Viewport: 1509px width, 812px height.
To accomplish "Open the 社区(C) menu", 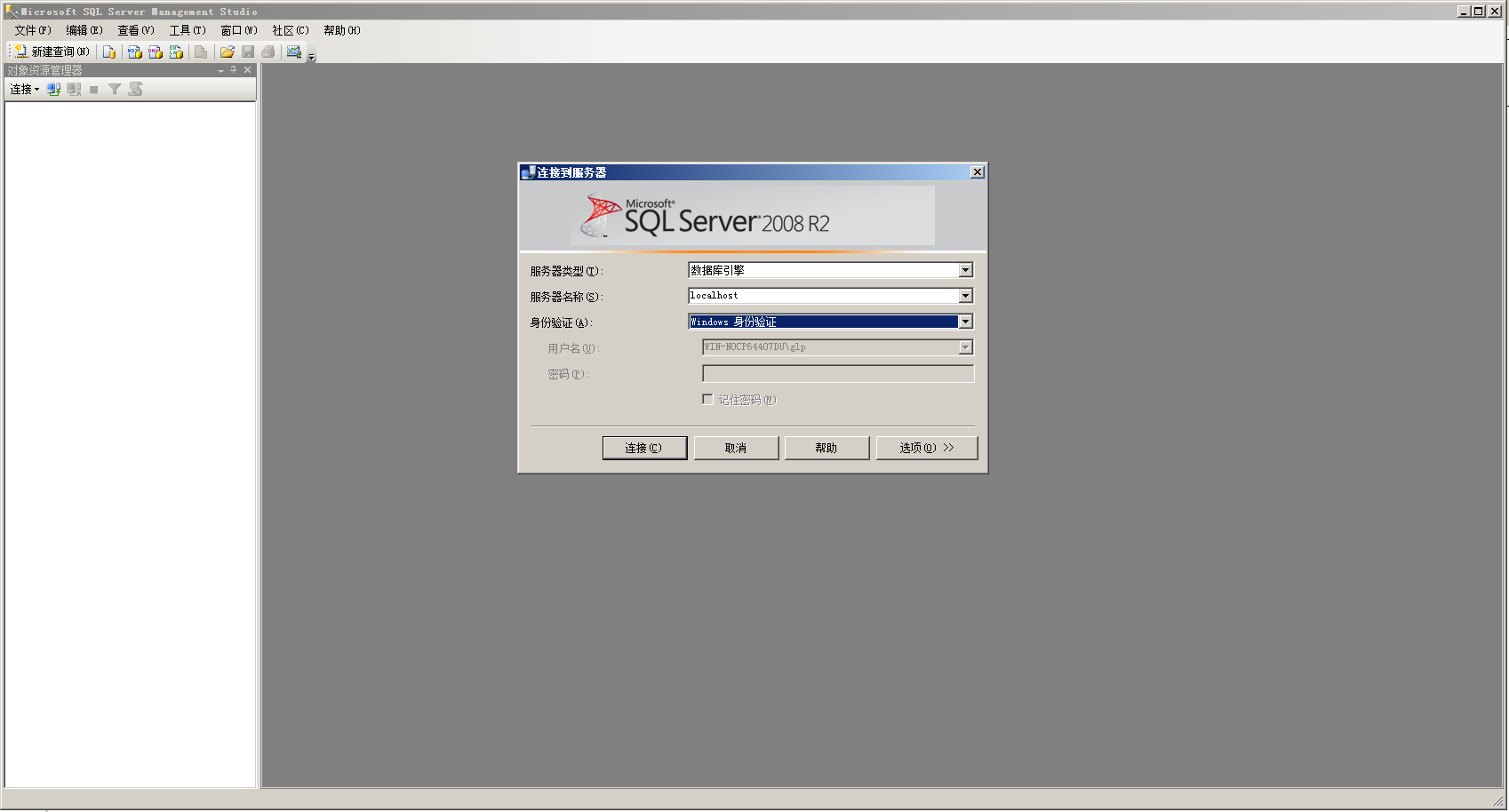I will 291,30.
